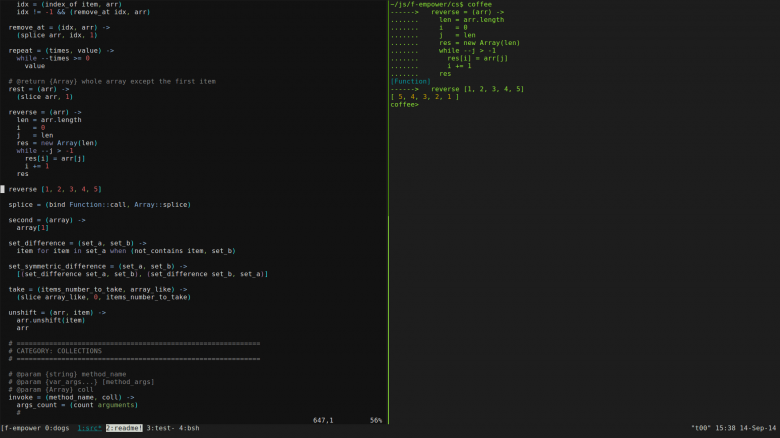The height and width of the screenshot is (438, 780).
Task: Click '(slice arr, 1)' line in editor
Action: pyautogui.click(x=45, y=97)
